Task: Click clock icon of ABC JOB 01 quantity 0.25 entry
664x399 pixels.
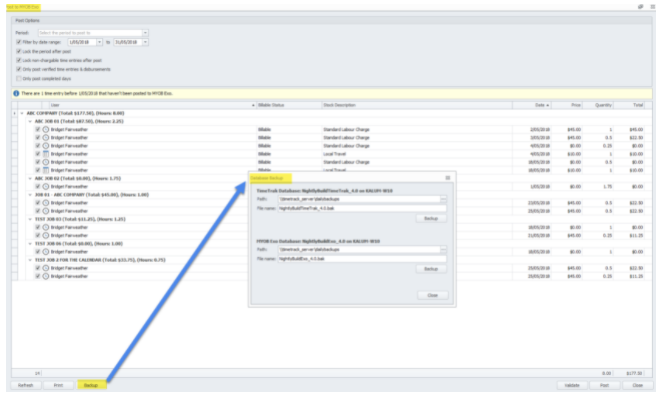Action: 46,146
